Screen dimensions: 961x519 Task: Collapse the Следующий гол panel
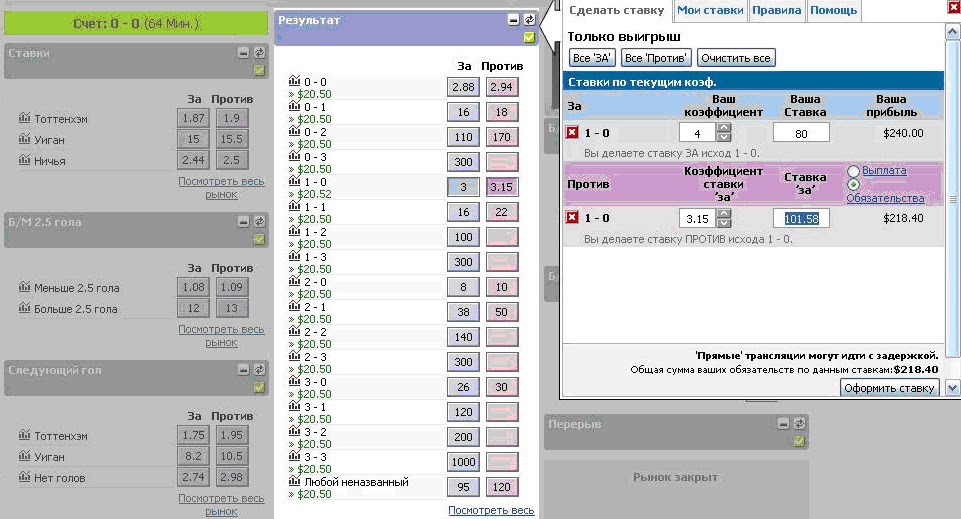(243, 369)
